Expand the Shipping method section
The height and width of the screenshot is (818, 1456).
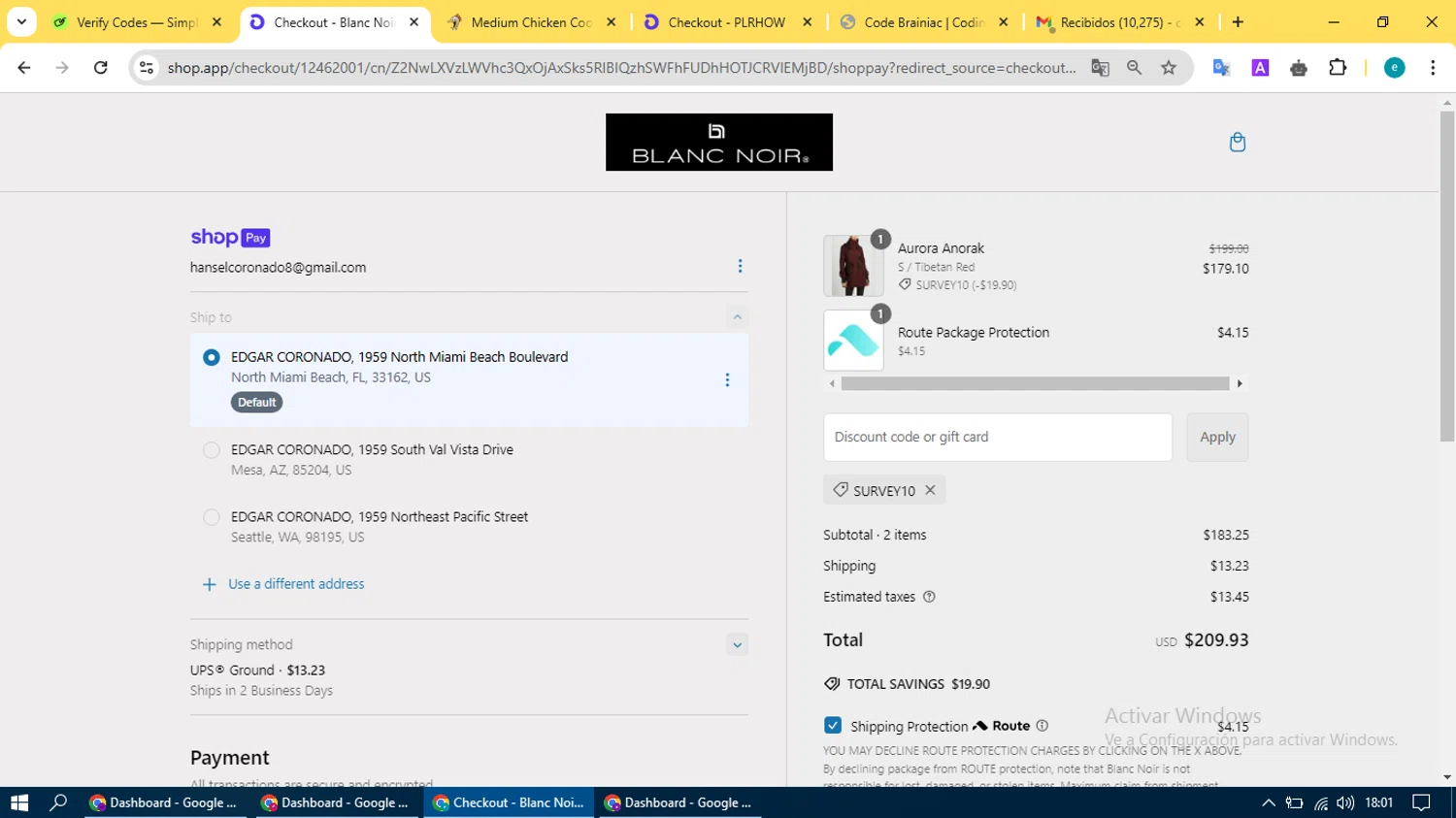pyautogui.click(x=737, y=644)
